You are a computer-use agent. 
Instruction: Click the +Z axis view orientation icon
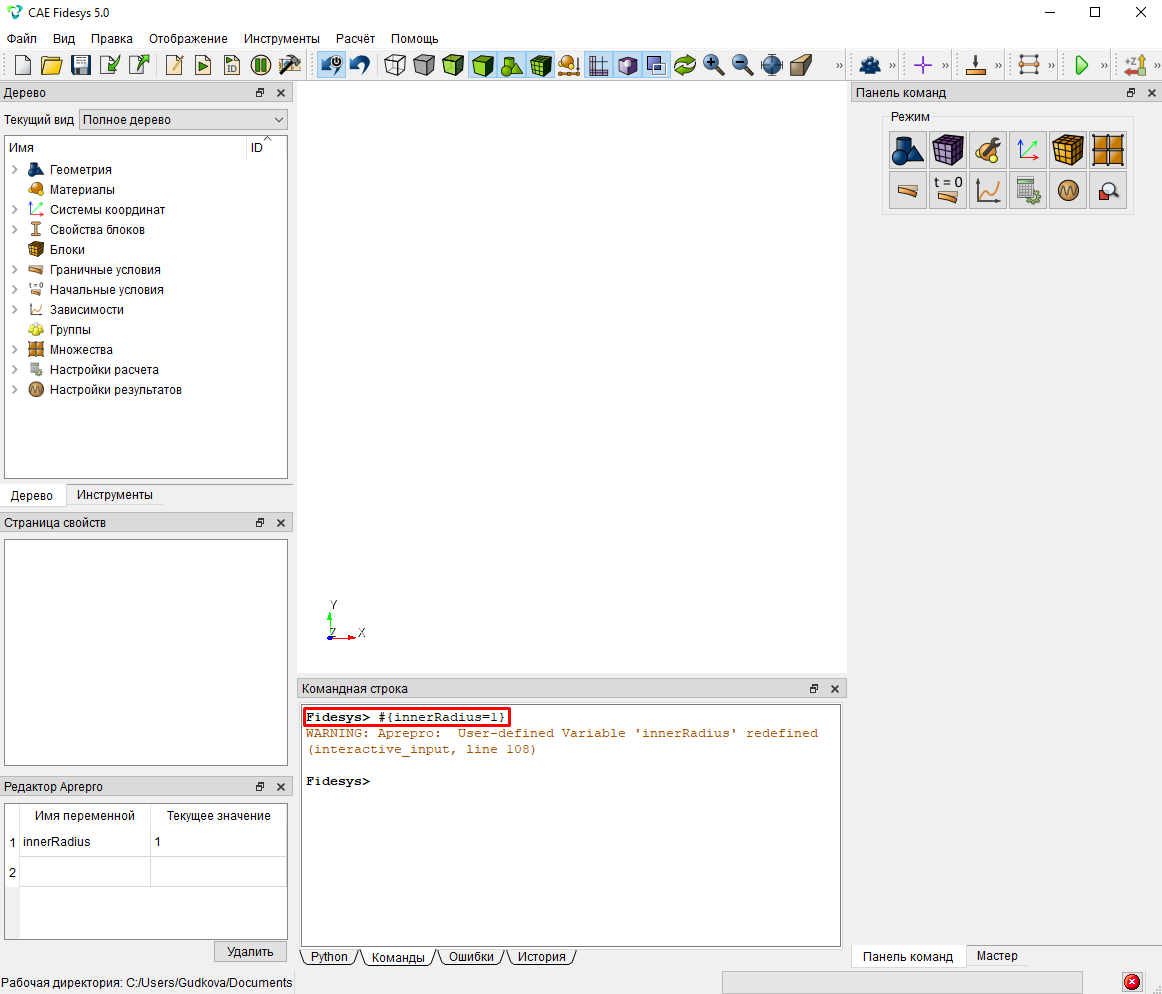point(1135,65)
